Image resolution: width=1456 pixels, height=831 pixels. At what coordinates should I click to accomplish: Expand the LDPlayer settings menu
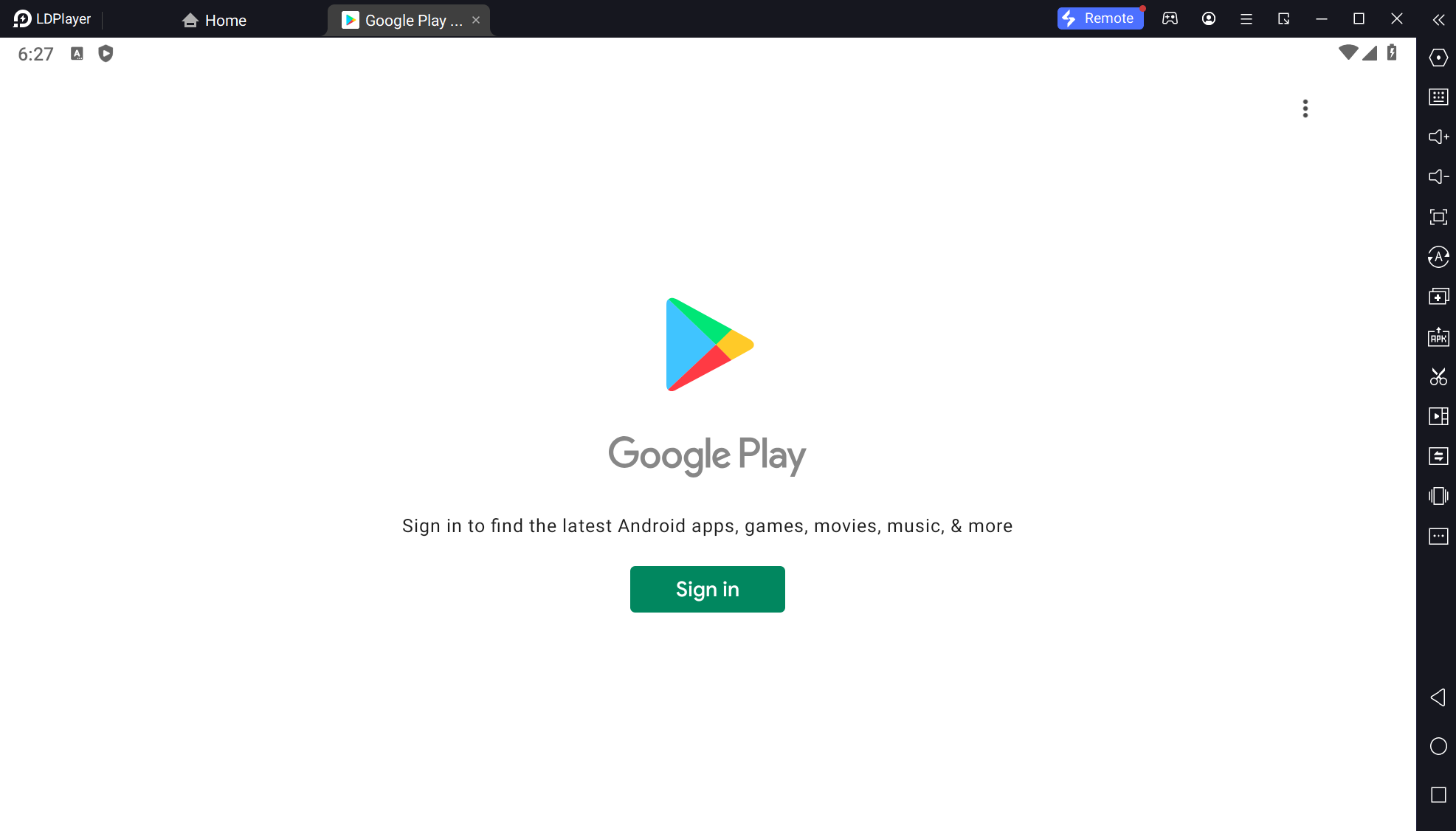[x=1246, y=19]
